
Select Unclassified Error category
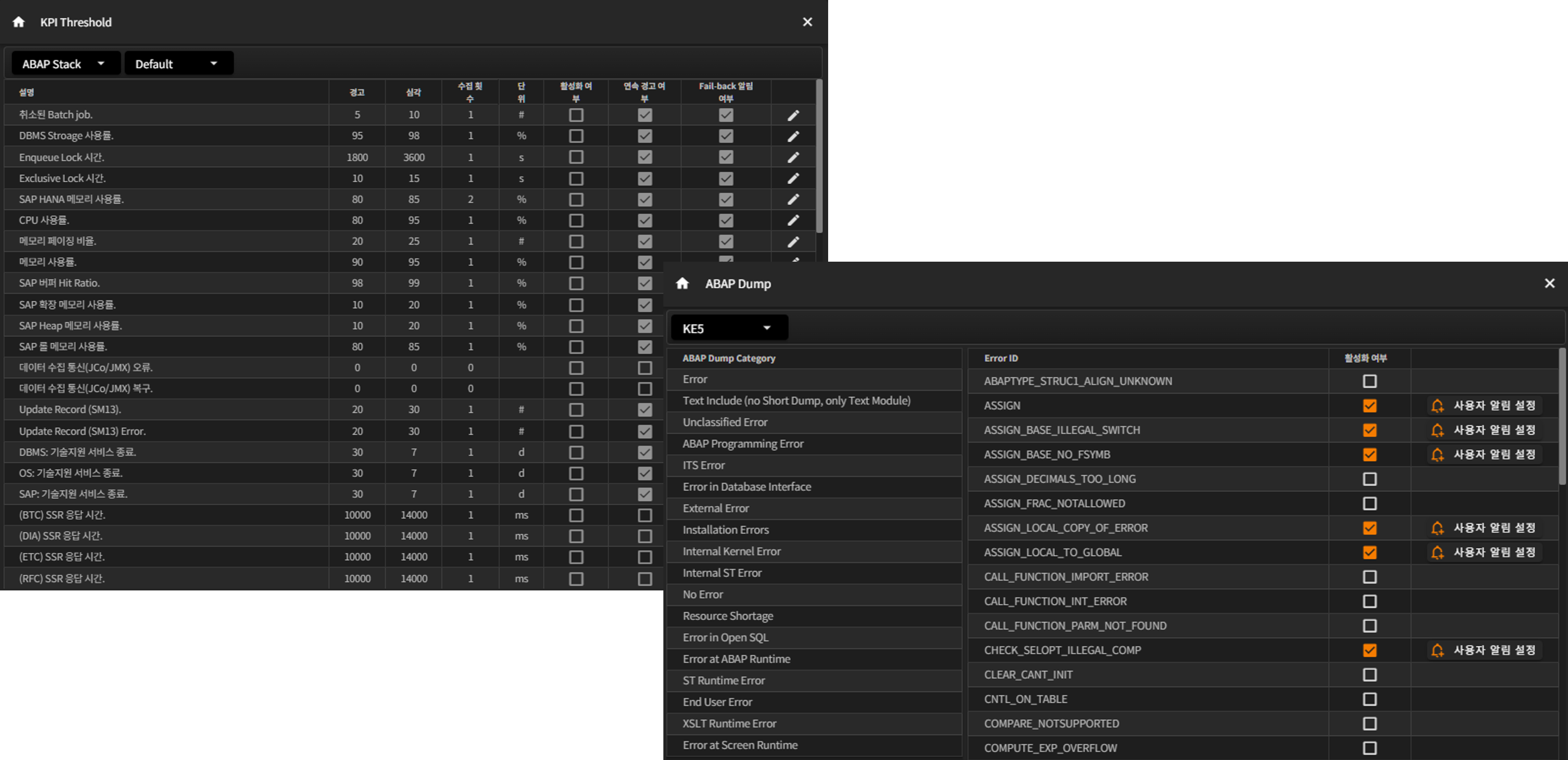click(814, 422)
